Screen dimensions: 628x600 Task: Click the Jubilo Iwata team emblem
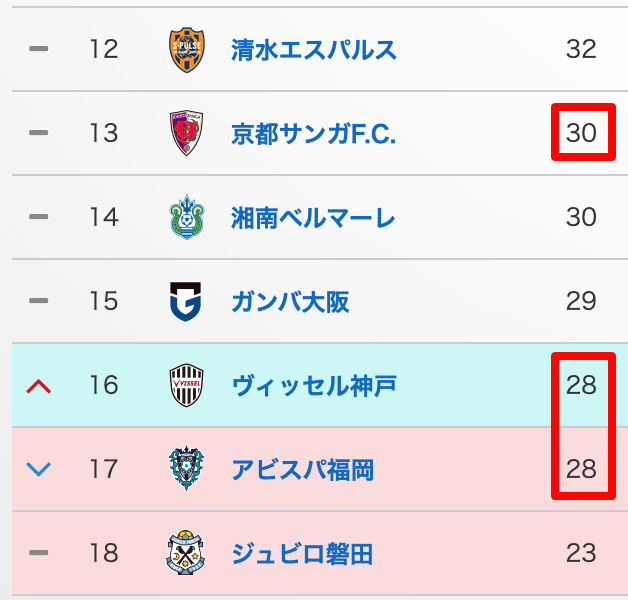[x=187, y=553]
